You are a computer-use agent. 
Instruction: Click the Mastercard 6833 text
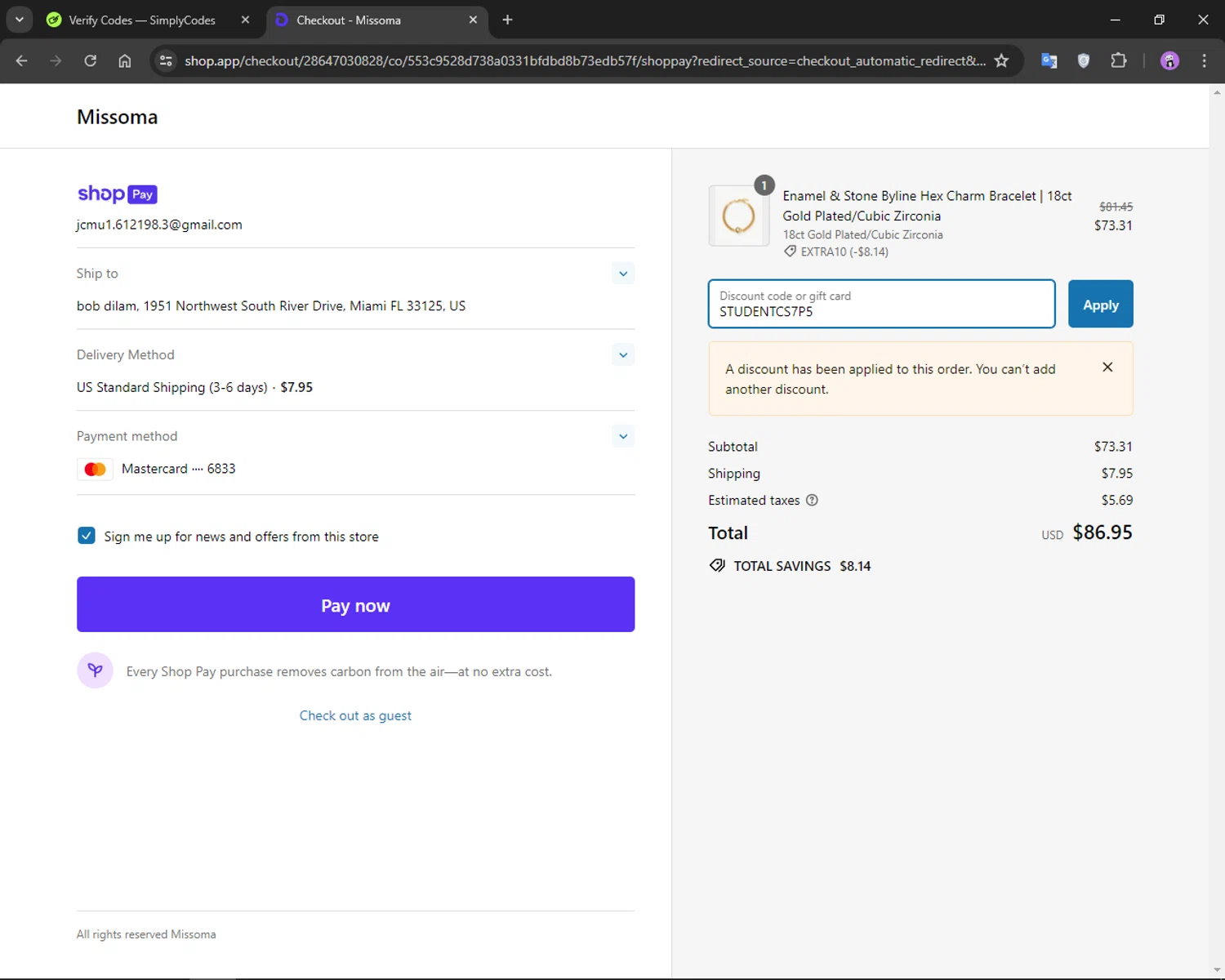pyautogui.click(x=179, y=469)
